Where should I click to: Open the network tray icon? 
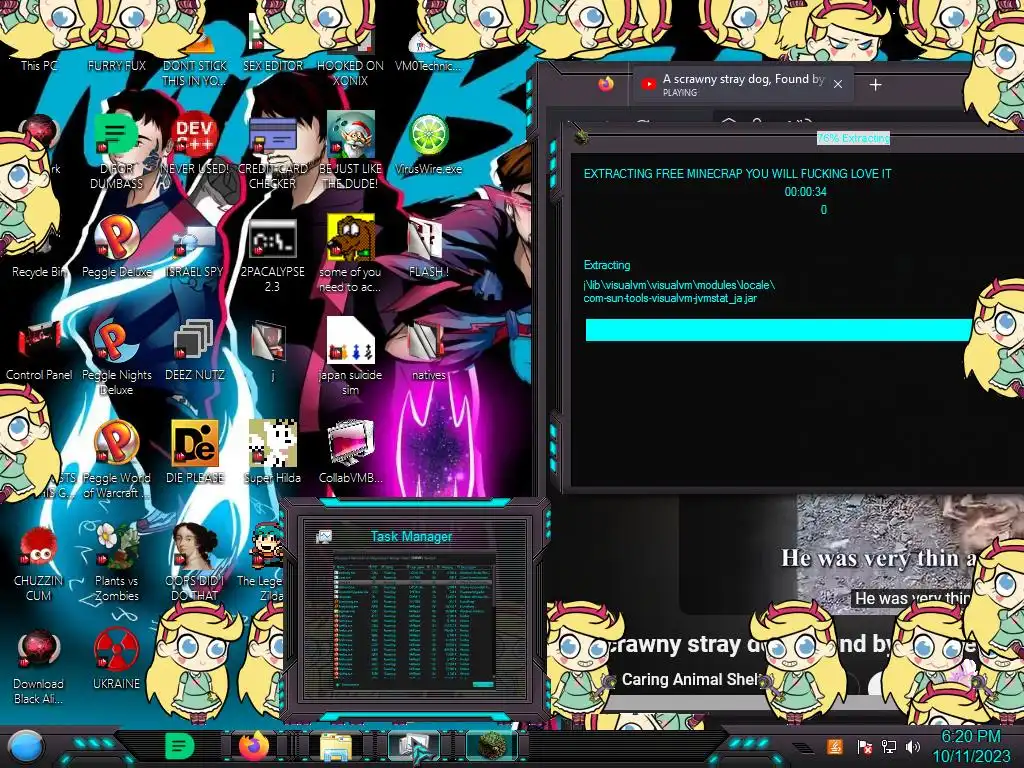coord(889,747)
